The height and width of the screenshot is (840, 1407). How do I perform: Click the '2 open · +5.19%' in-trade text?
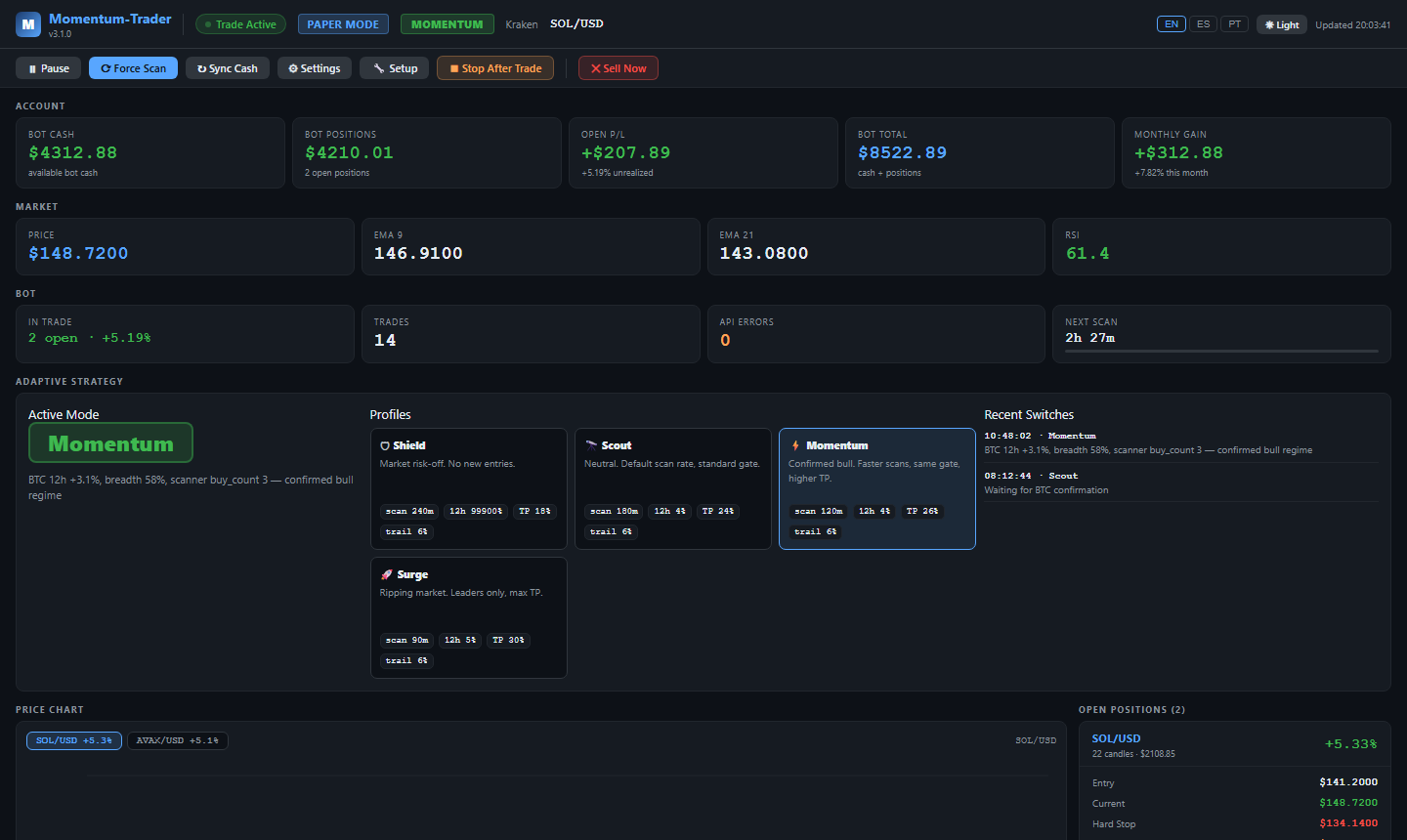click(x=90, y=338)
